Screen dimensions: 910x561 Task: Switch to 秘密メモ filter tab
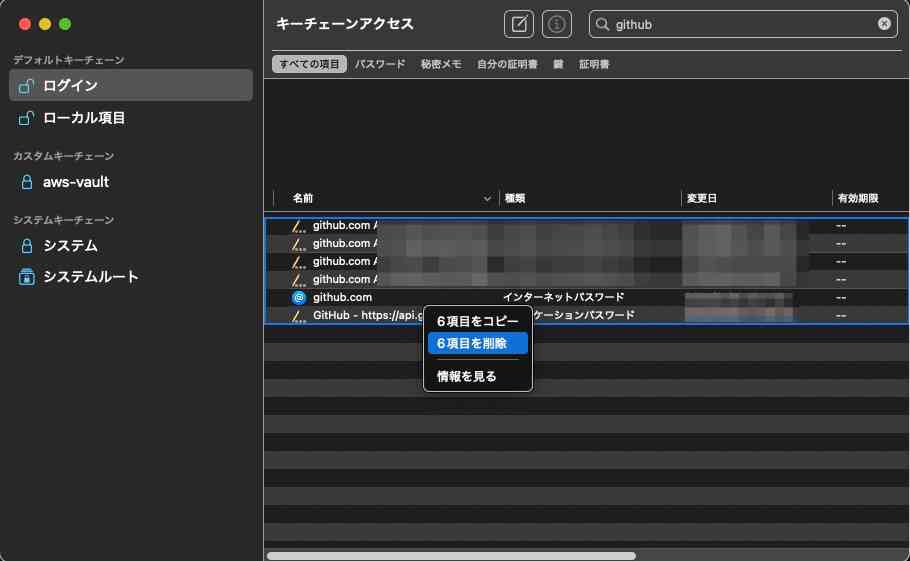coord(441,64)
